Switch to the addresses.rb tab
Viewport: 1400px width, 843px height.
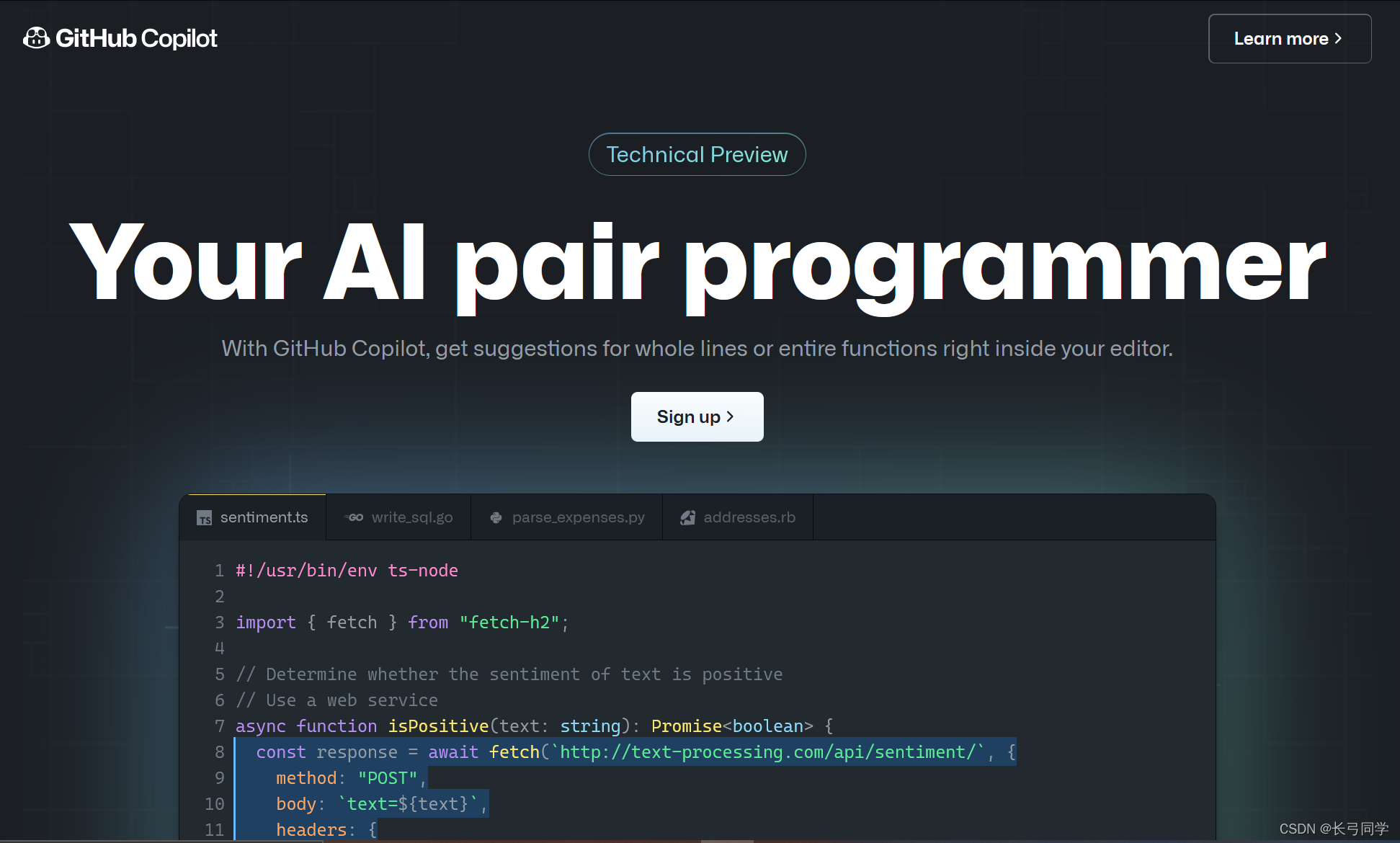pos(749,517)
